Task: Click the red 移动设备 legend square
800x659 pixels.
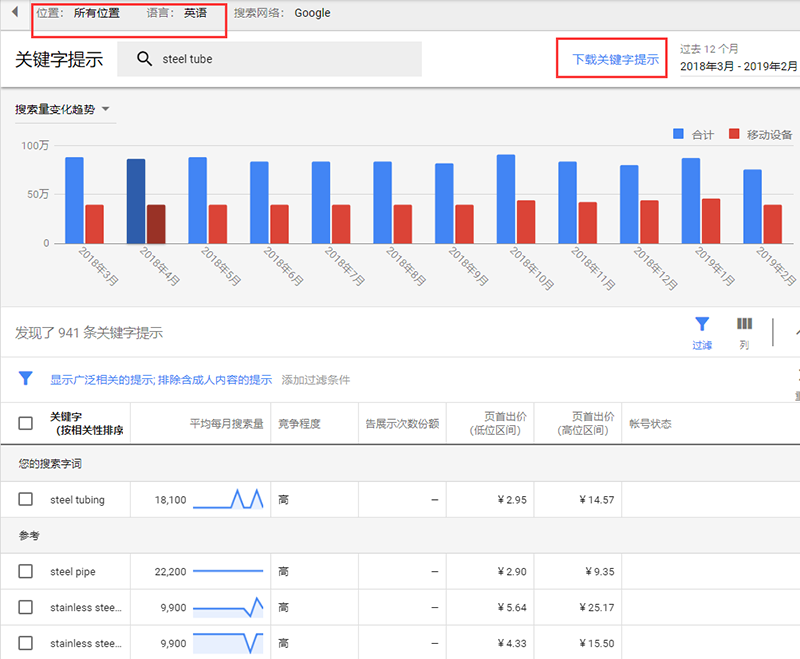Action: pos(734,134)
